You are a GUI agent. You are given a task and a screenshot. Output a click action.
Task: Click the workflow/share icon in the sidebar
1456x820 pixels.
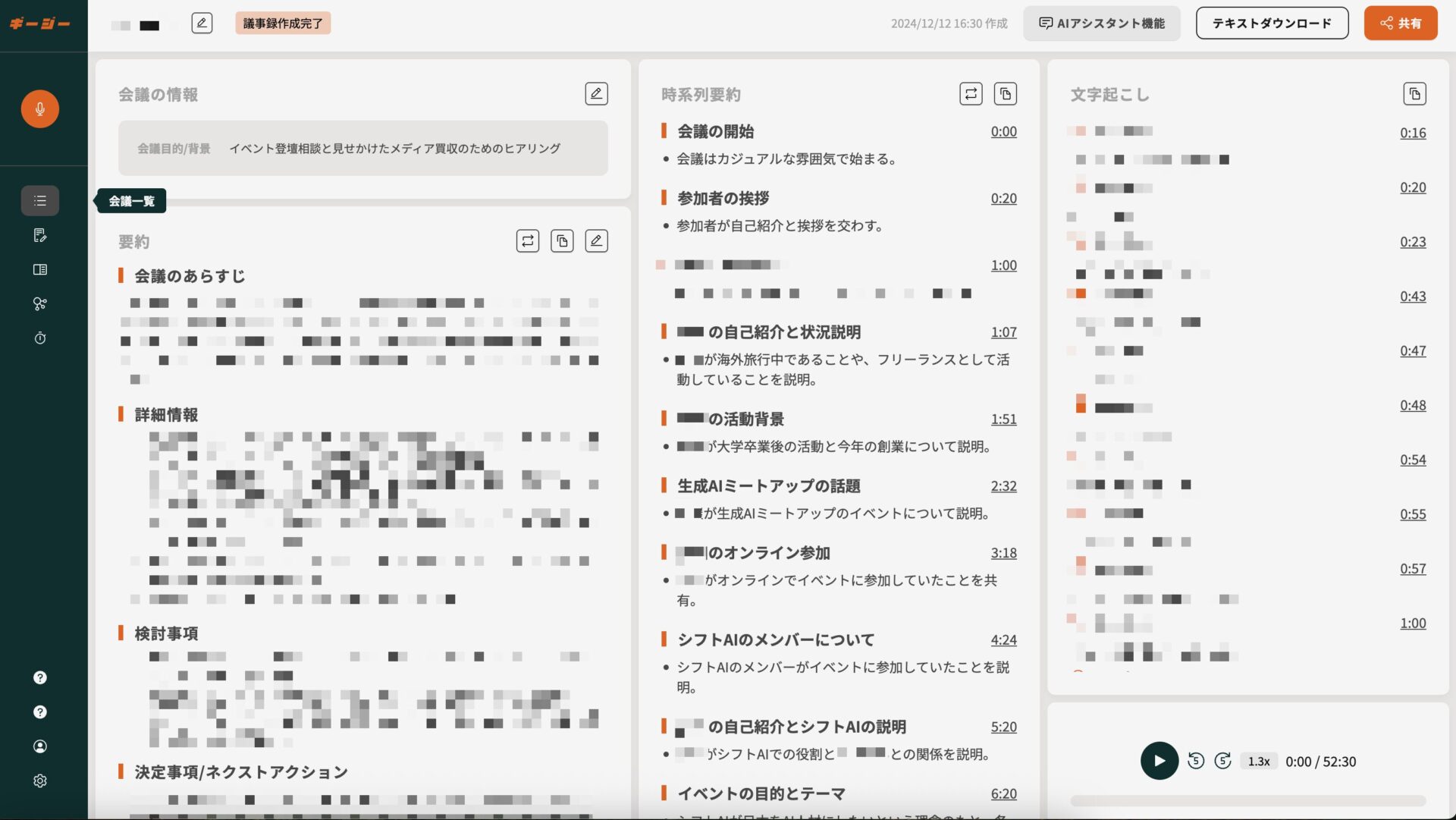(39, 303)
